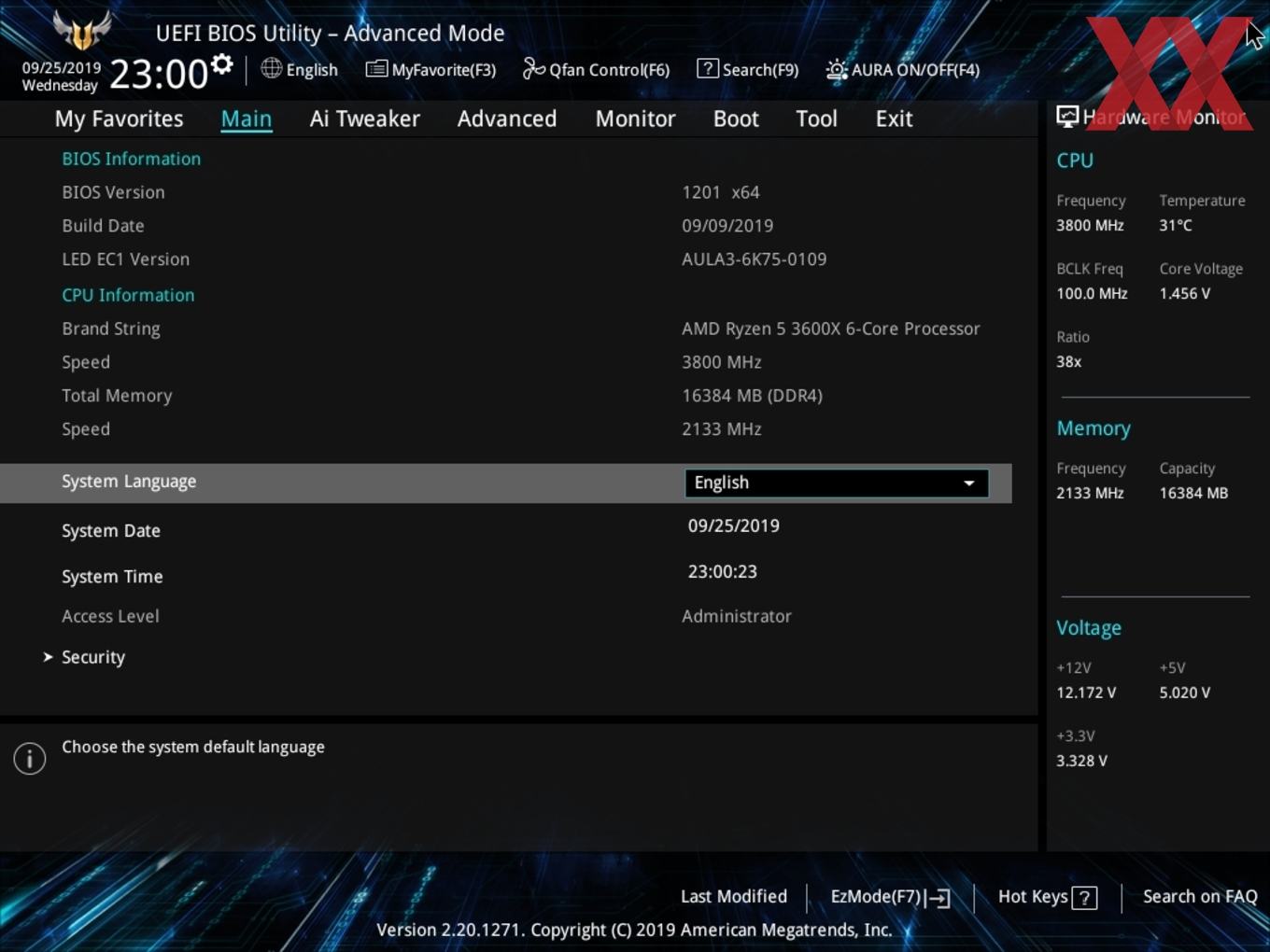Click the AURA light bulb icon
The image size is (1270, 952).
tap(837, 70)
